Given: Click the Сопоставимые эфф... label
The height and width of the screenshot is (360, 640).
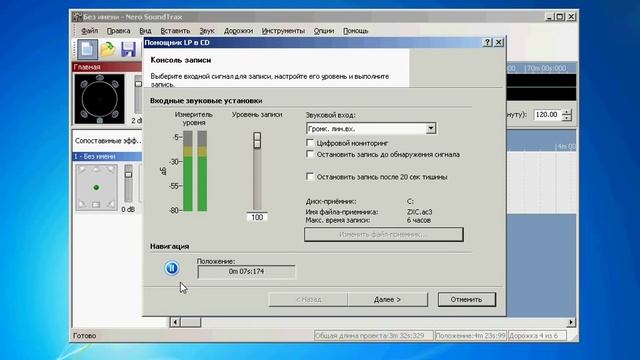Looking at the screenshot, I should tap(108, 141).
